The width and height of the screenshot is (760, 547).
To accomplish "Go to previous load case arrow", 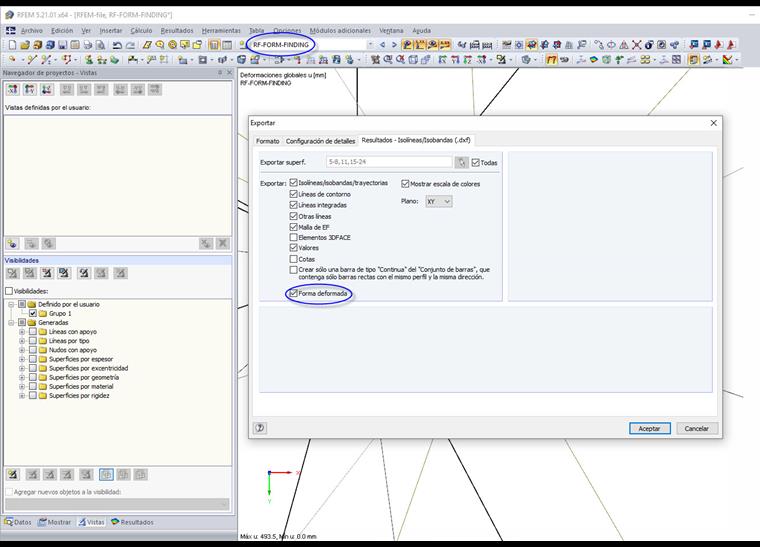I will [382, 45].
